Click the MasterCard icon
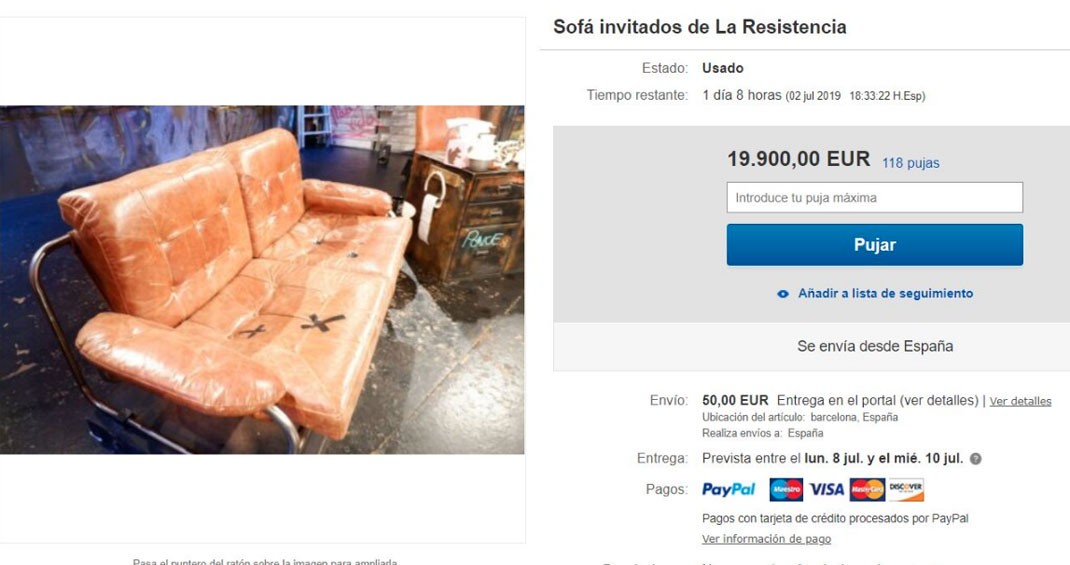 coord(867,489)
